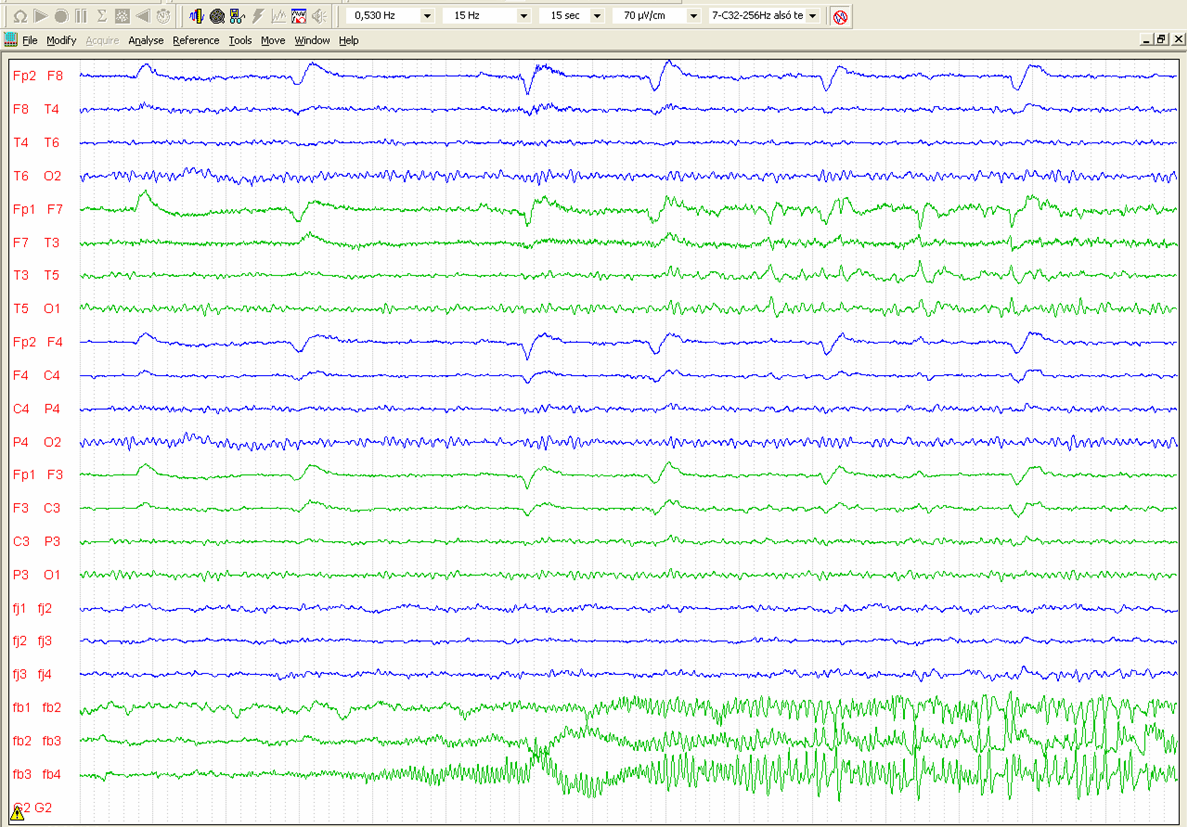1187x827 pixels.
Task: Open the Window menu
Action: coord(312,40)
